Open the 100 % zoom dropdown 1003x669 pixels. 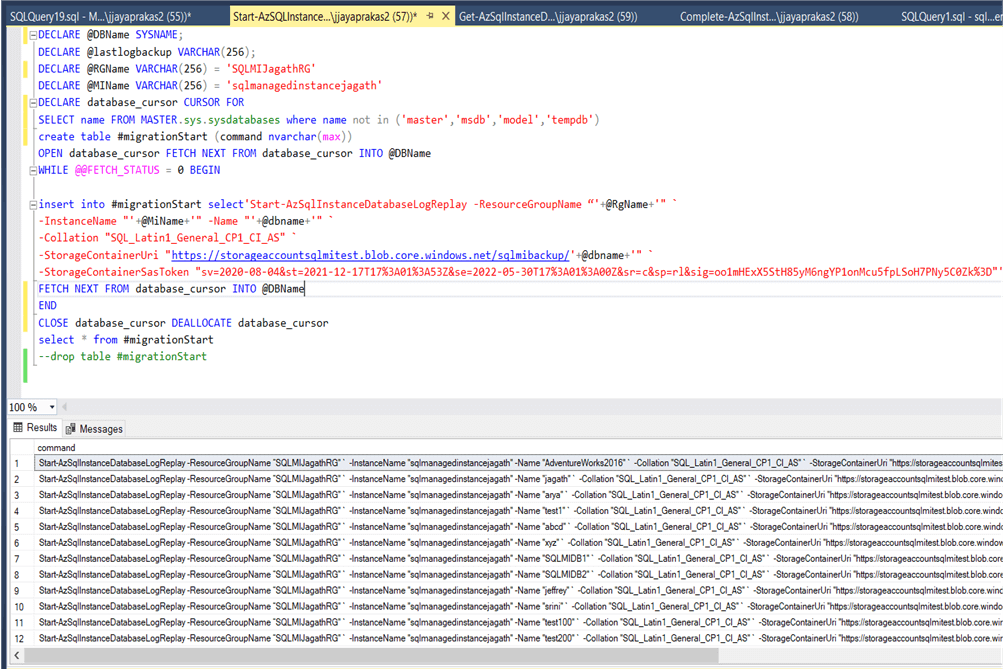click(x=51, y=408)
